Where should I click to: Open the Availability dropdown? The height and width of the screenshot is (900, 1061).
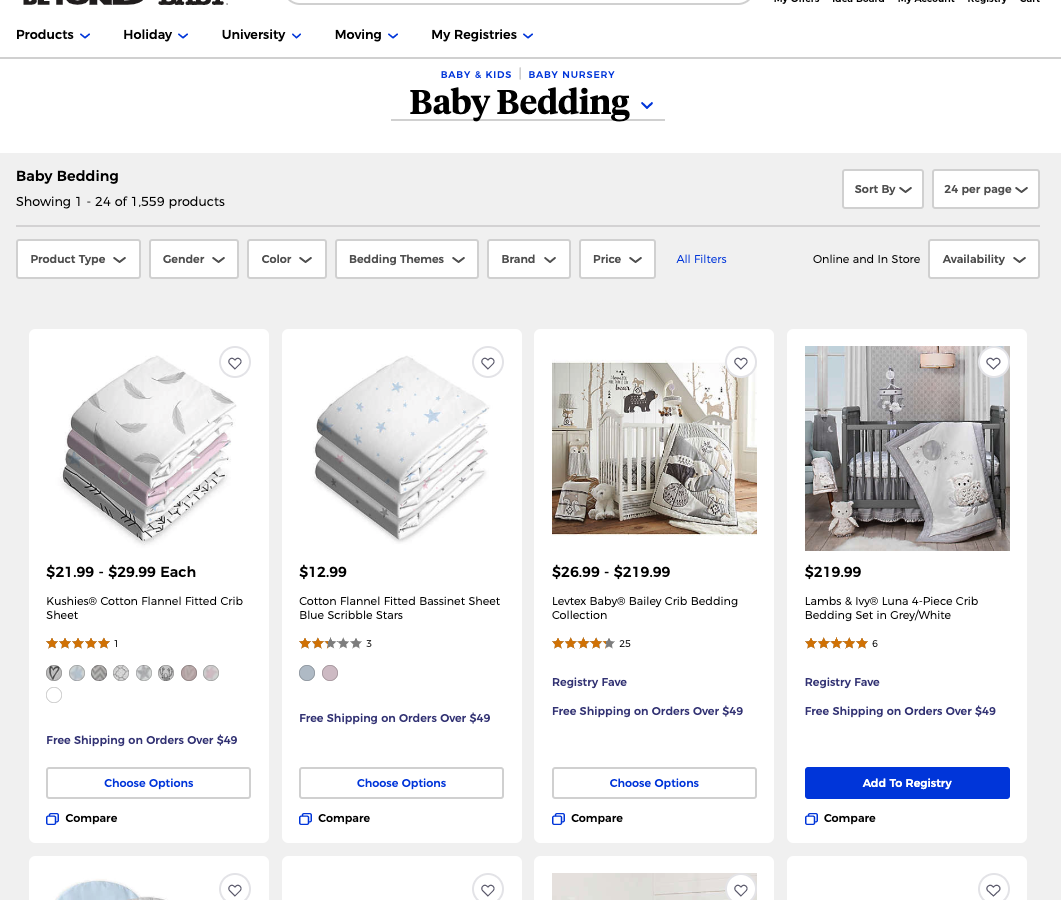tap(984, 259)
